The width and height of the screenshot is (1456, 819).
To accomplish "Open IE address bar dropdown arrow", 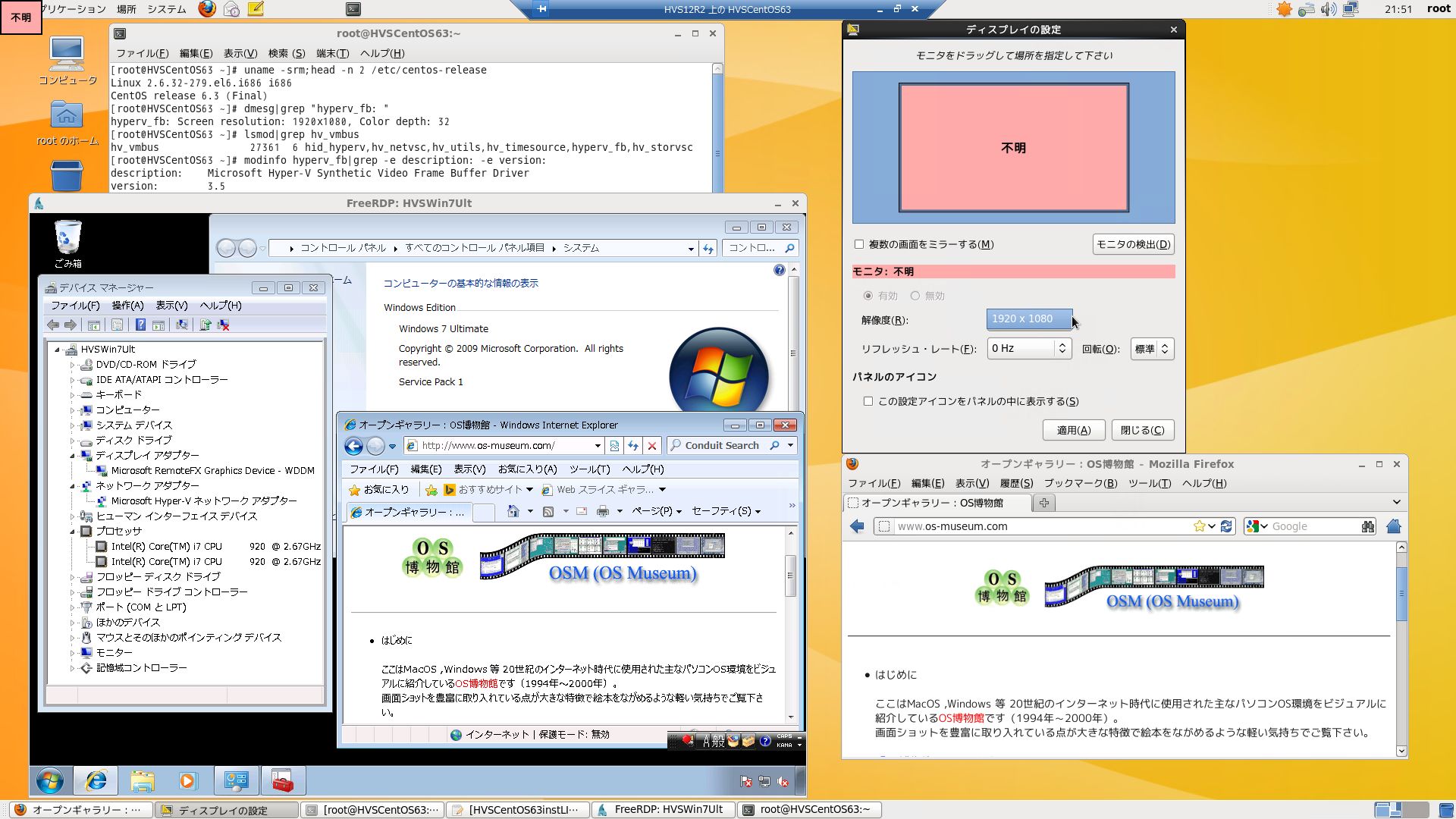I will pos(598,446).
